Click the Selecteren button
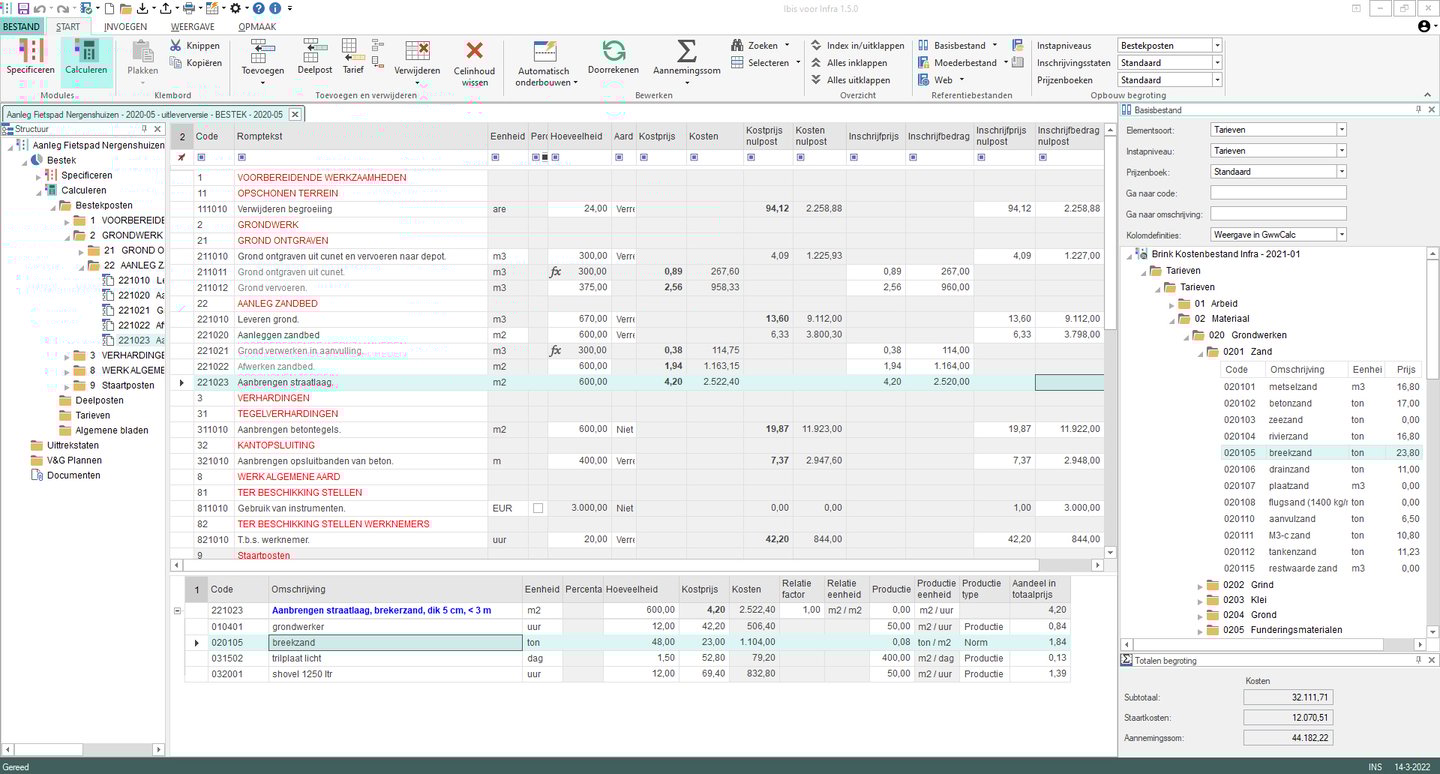The height and width of the screenshot is (774, 1440). (760, 62)
